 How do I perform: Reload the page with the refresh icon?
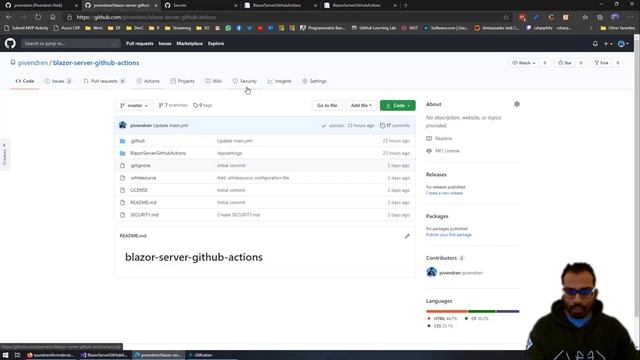[38, 17]
